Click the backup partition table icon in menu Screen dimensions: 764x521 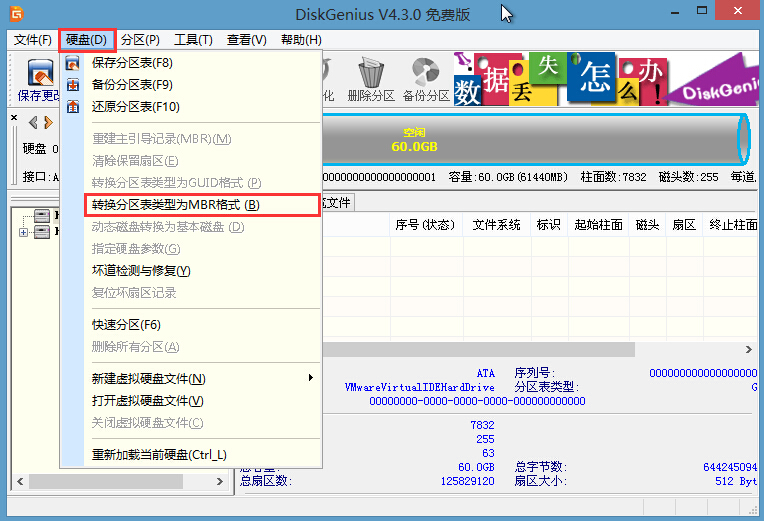coord(72,85)
